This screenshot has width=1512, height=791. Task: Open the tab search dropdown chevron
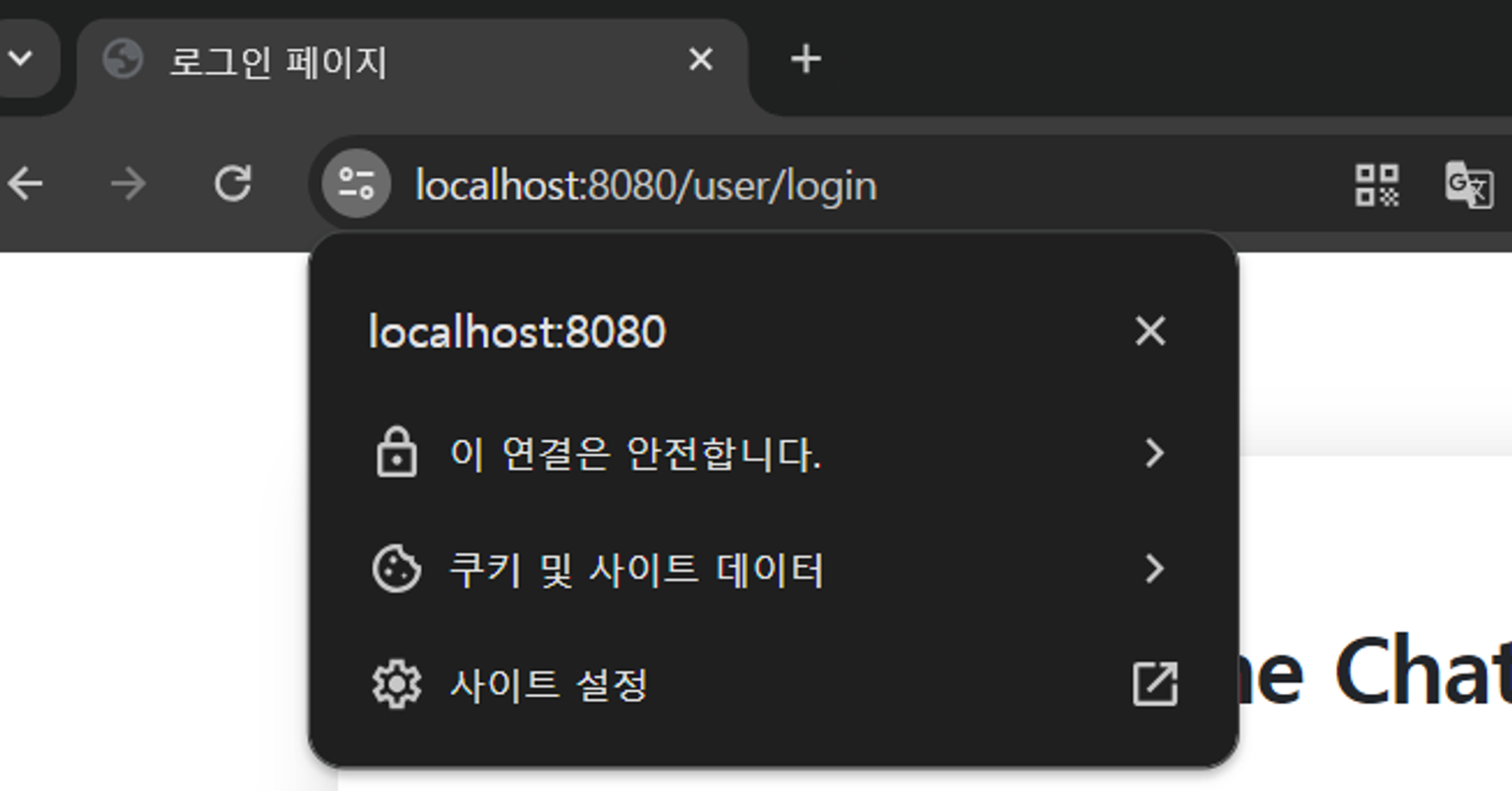click(22, 59)
